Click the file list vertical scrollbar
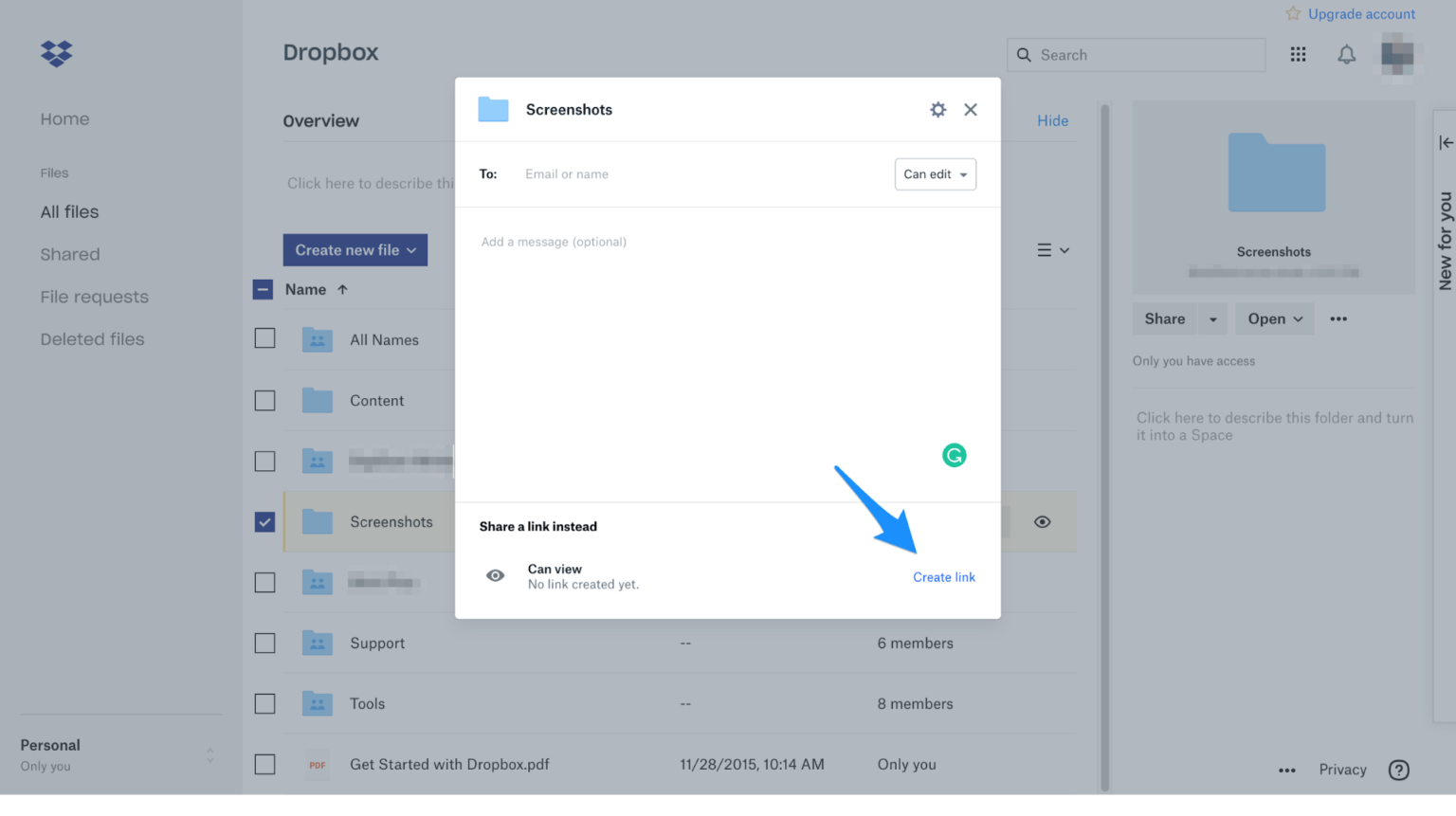The image size is (1456, 816). tap(1104, 445)
